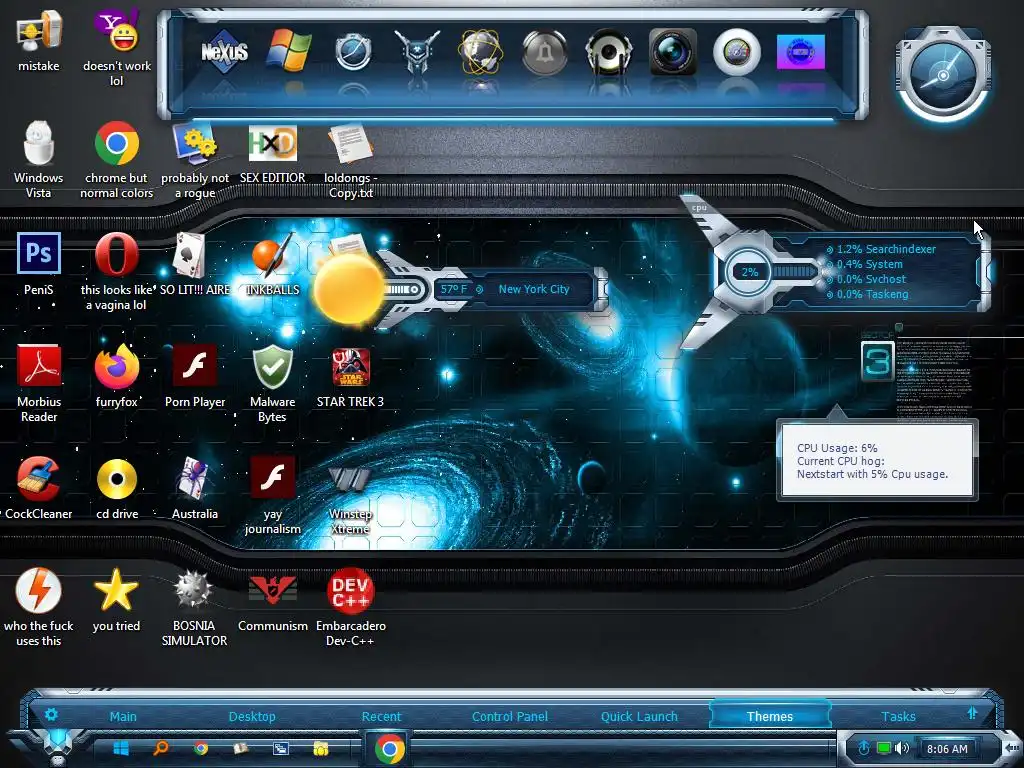Launch the 'Winstep Xtreme' icon
Image resolution: width=1024 pixels, height=768 pixels.
pyautogui.click(x=351, y=500)
